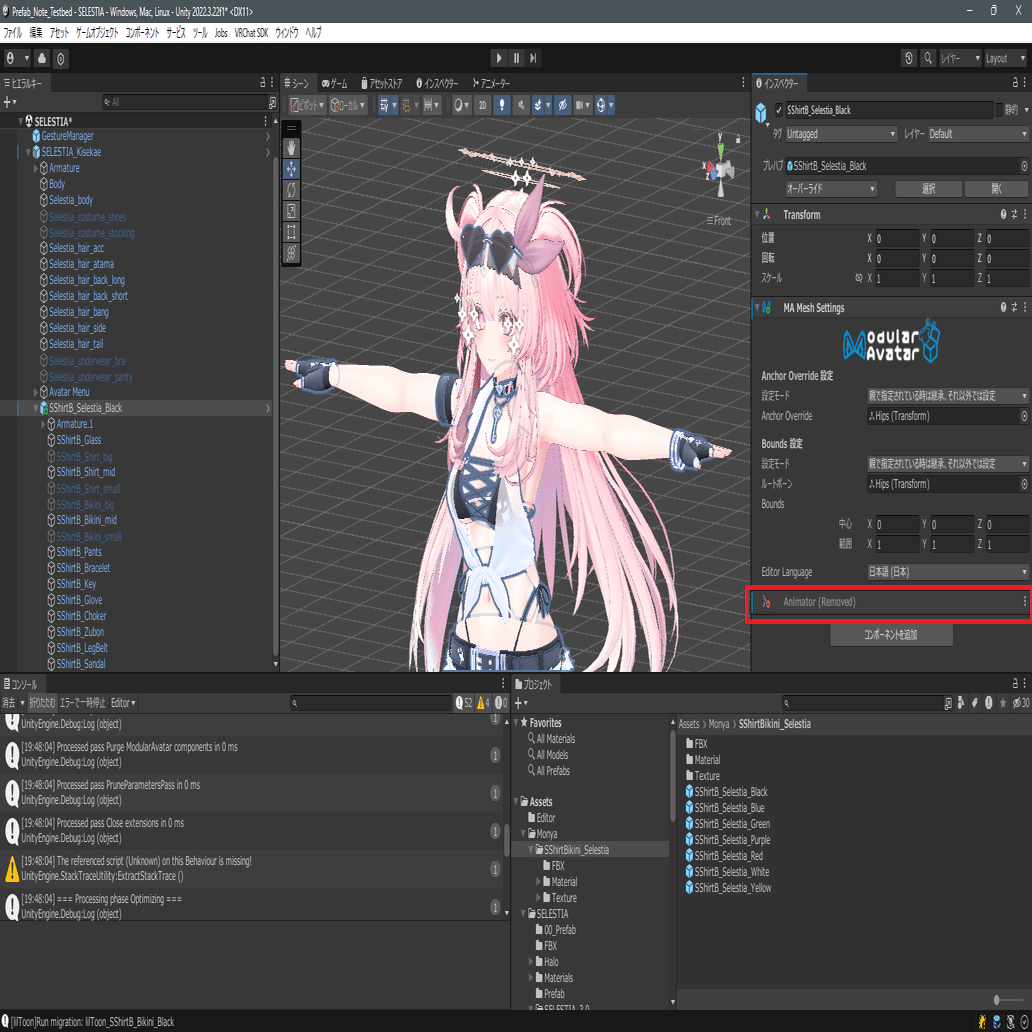Click the prefab Open button
Screen dimensions: 1032x1032
pyautogui.click(x=997, y=189)
